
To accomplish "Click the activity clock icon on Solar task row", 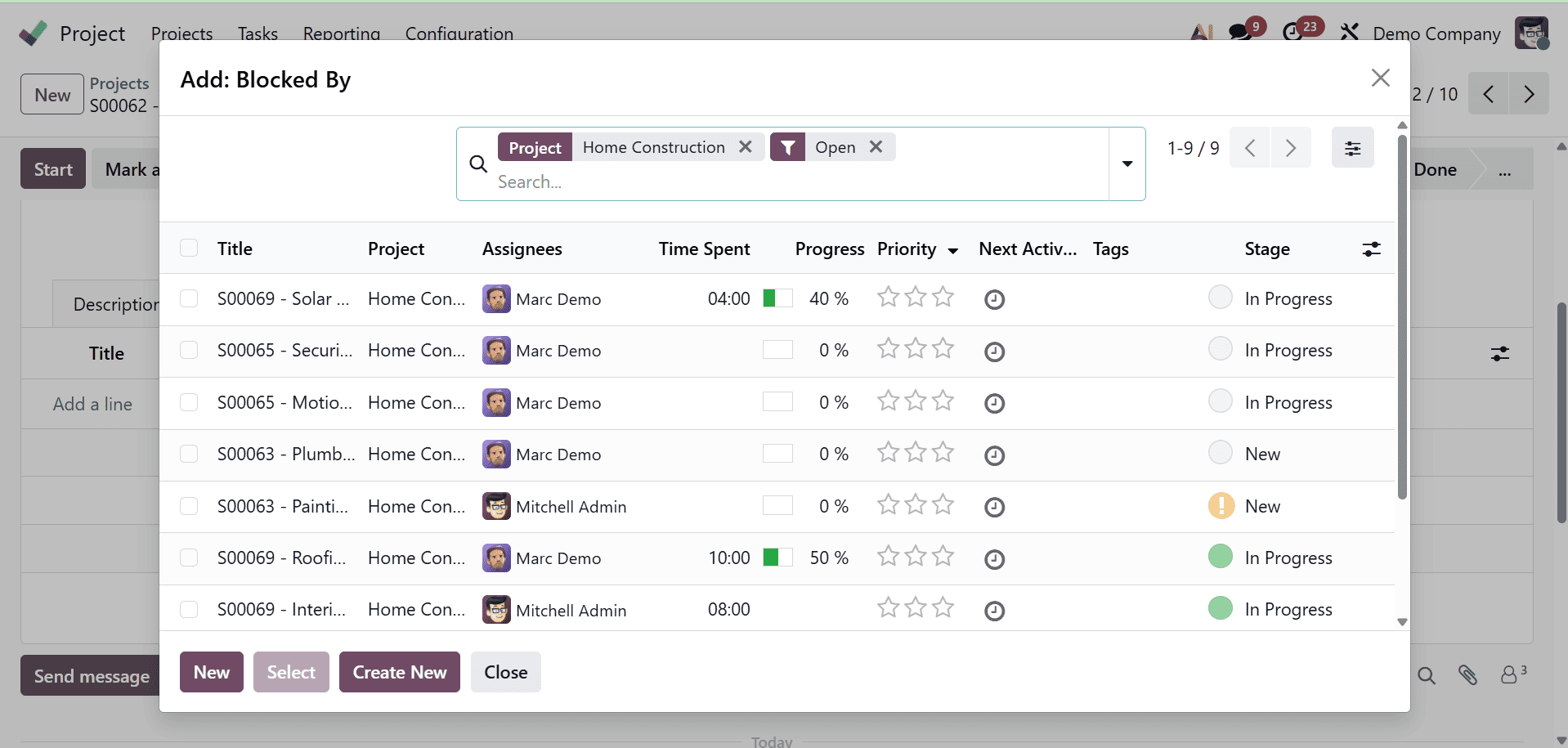I will 994,299.
